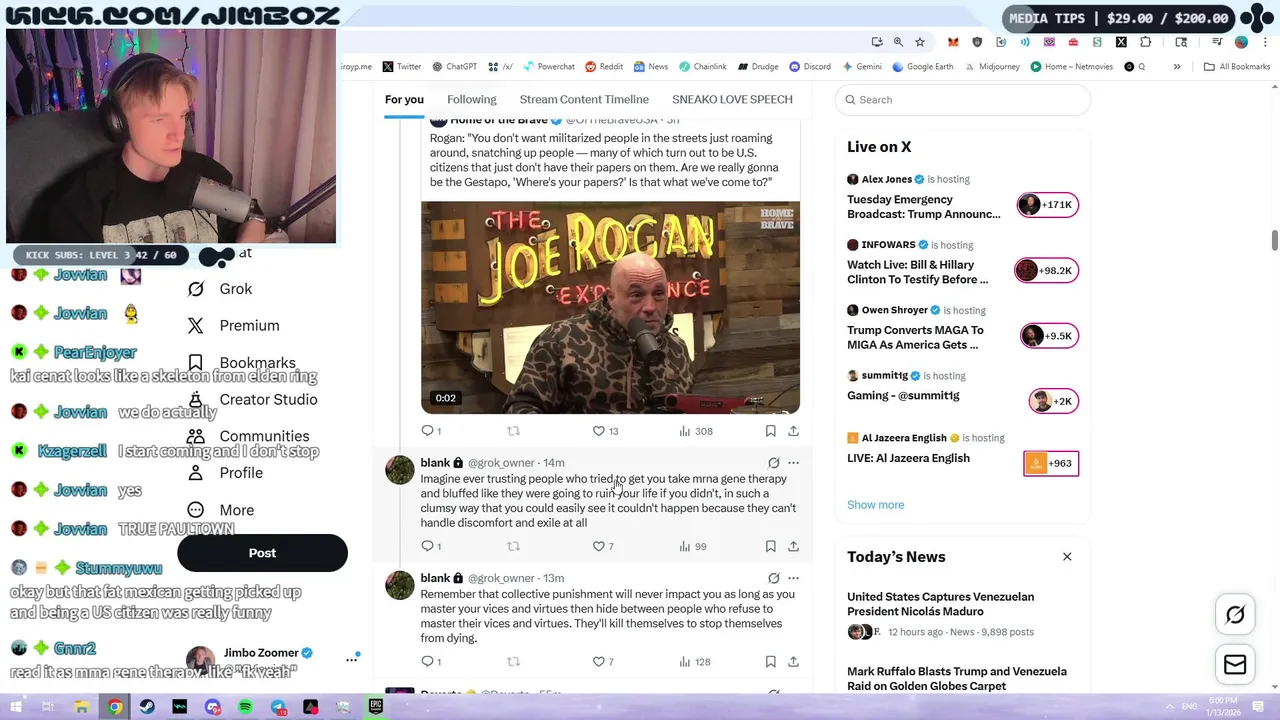Image resolution: width=1280 pixels, height=720 pixels.
Task: Repost the collective punishment post
Action: point(513,661)
